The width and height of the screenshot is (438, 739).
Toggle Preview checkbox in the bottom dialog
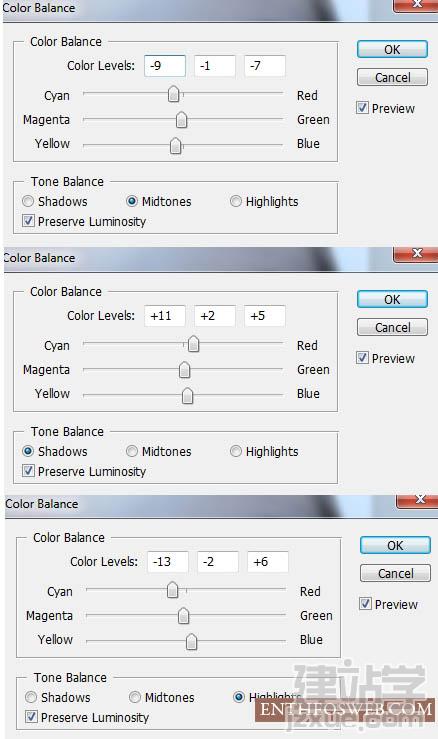point(365,604)
